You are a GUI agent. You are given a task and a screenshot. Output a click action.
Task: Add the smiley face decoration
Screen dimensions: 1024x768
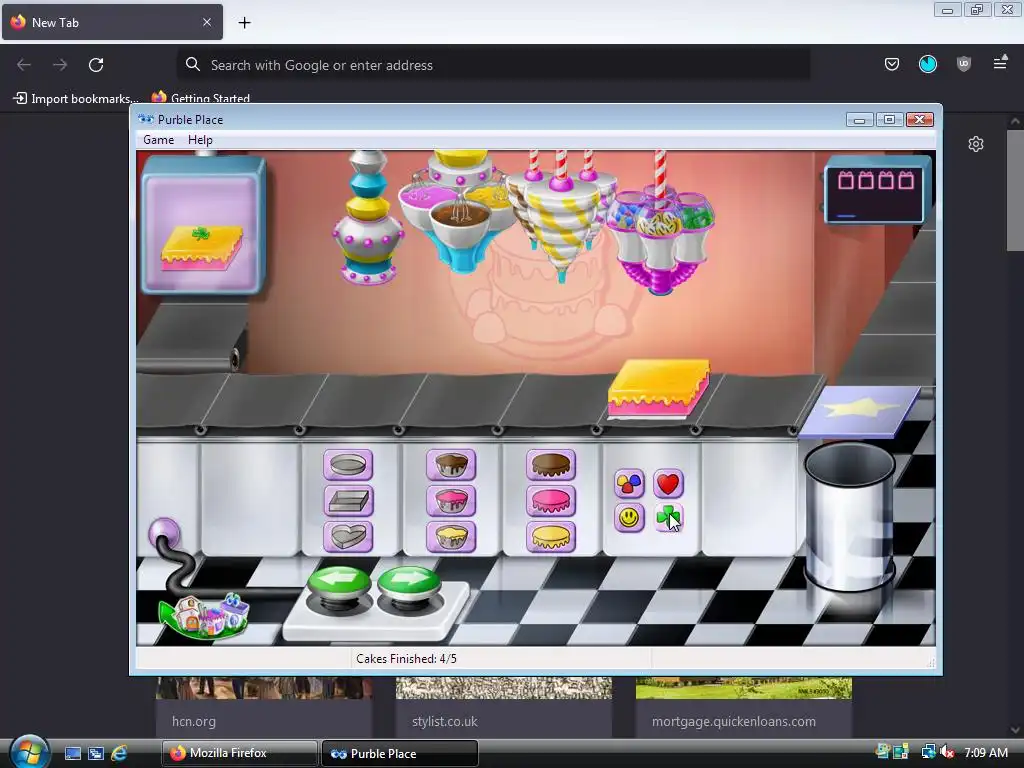(x=629, y=518)
